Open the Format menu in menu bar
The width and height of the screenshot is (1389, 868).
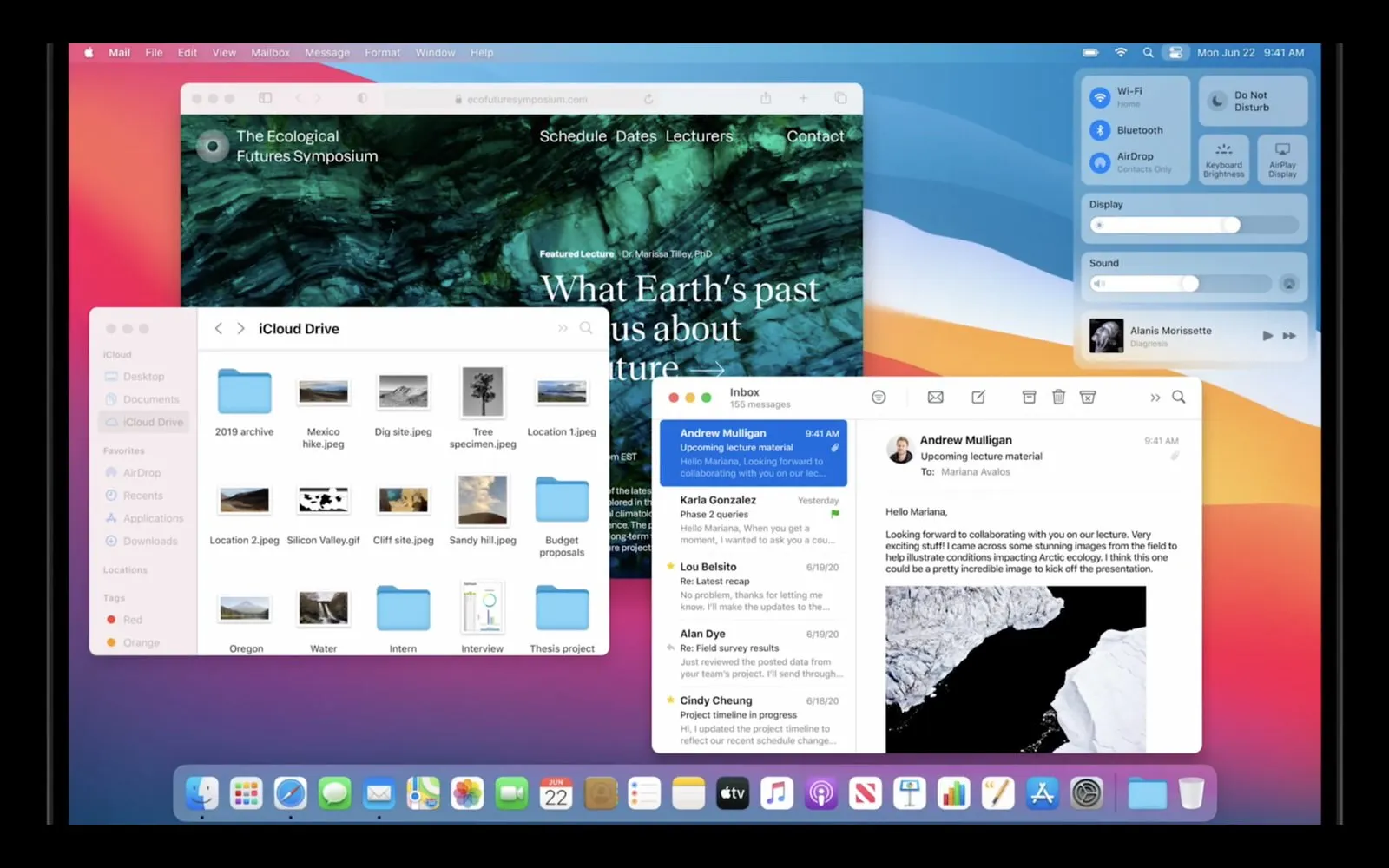tap(382, 53)
